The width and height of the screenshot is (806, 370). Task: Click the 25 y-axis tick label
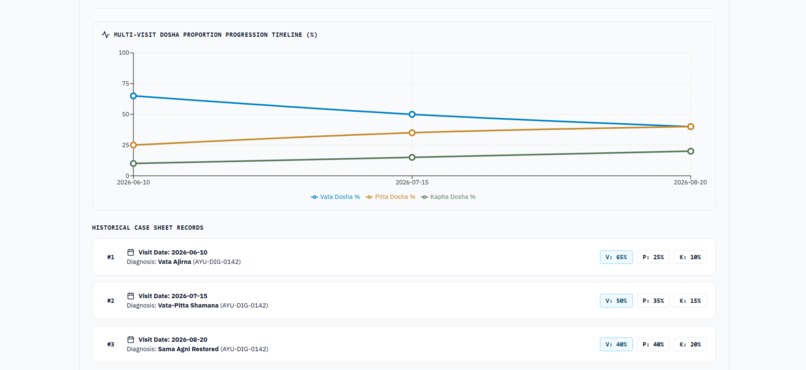(x=125, y=145)
